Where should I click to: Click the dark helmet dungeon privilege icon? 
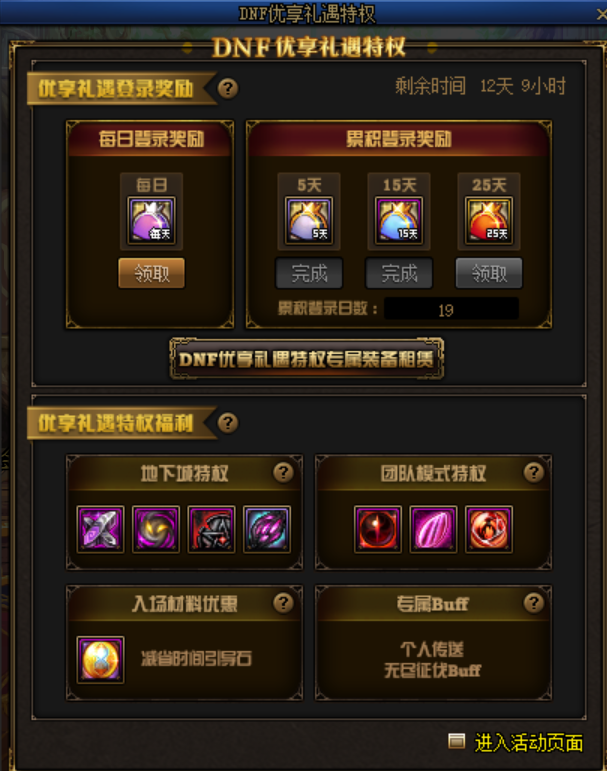[x=212, y=529]
